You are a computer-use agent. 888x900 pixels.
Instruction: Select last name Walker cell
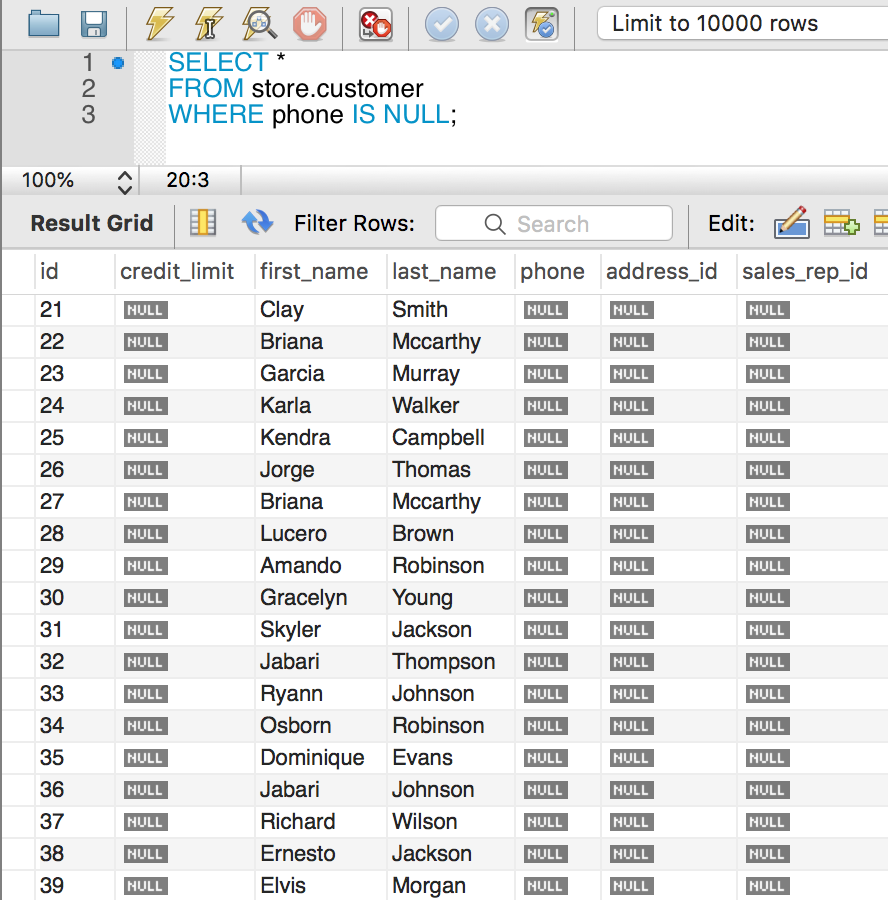[x=451, y=406]
